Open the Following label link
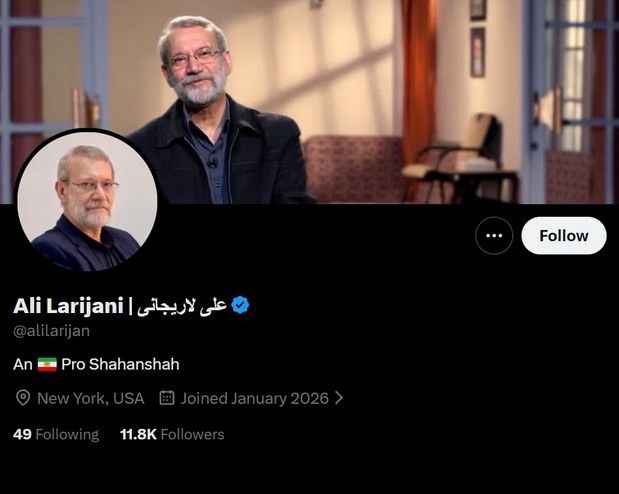The height and width of the screenshot is (494, 619). (x=67, y=434)
